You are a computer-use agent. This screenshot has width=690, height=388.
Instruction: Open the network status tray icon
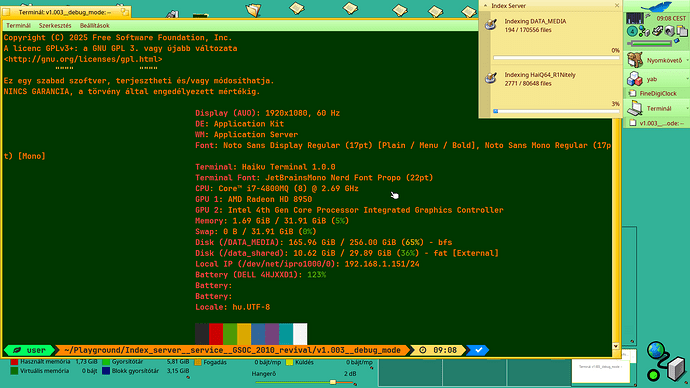[x=644, y=31]
